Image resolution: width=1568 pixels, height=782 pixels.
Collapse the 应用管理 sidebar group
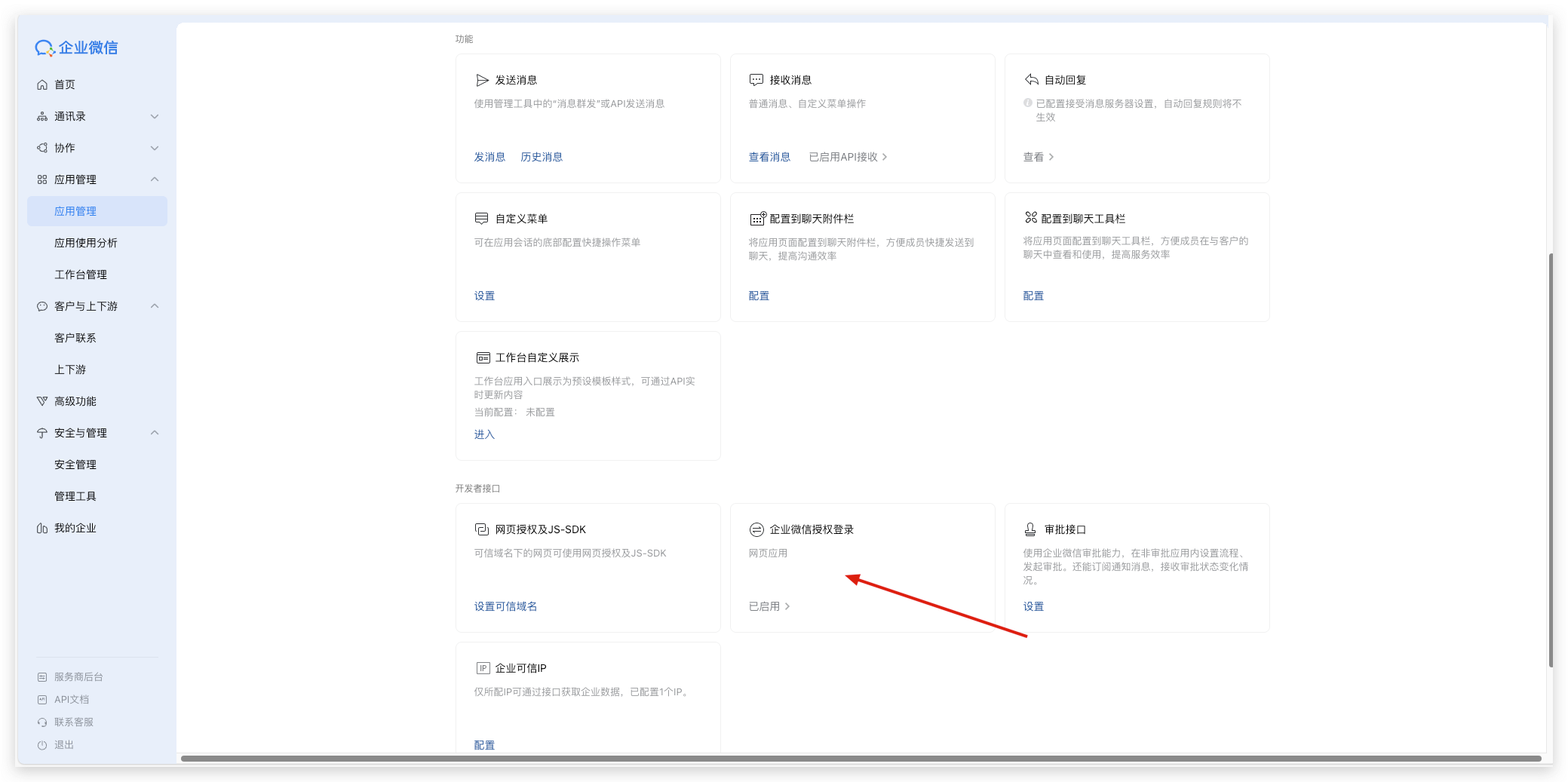155,179
